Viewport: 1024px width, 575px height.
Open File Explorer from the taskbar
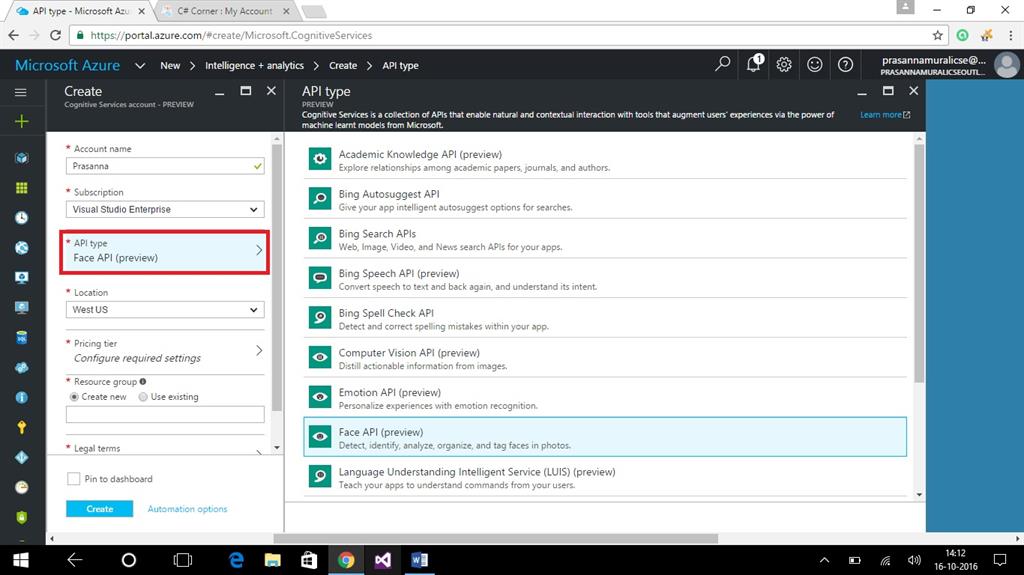click(273, 560)
